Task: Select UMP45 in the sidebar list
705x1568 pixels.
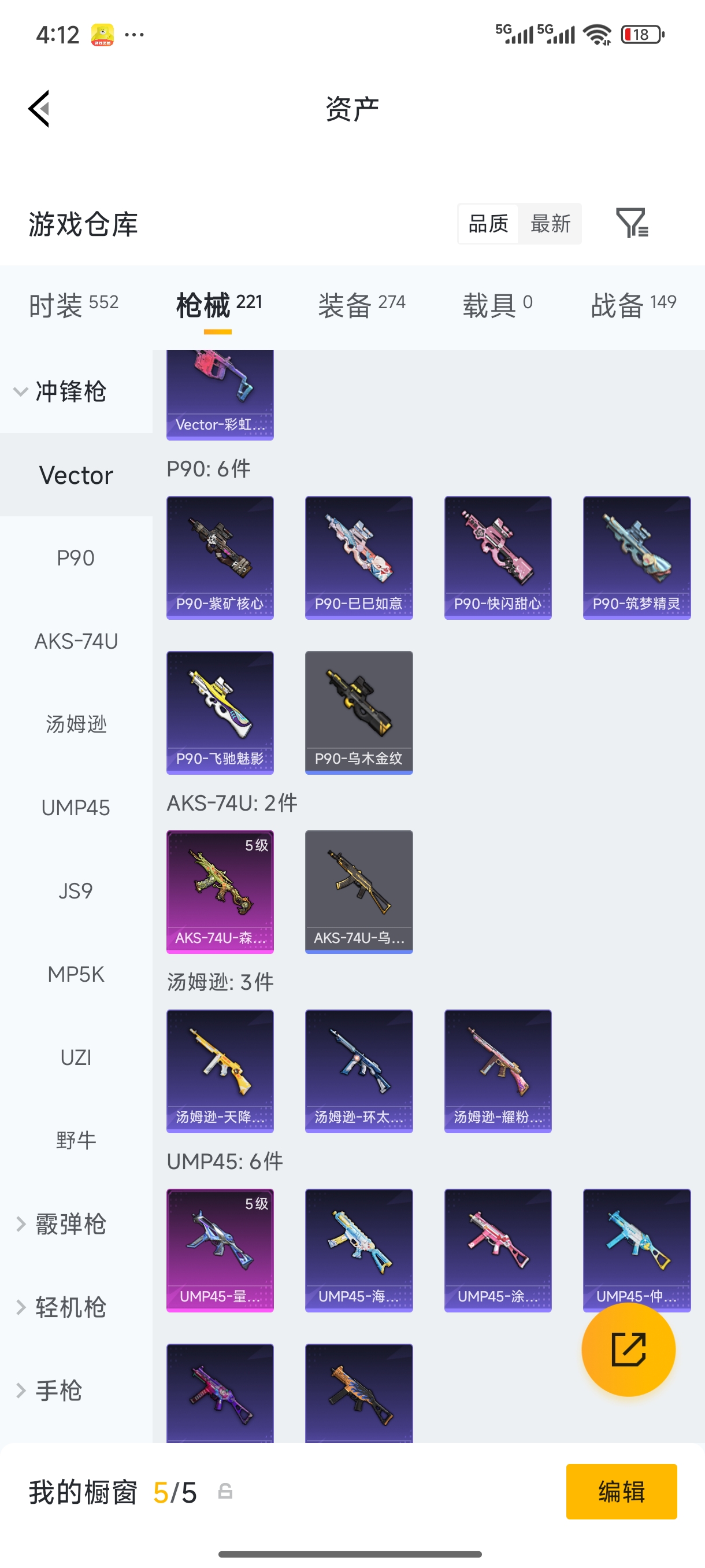Action: 76,808
